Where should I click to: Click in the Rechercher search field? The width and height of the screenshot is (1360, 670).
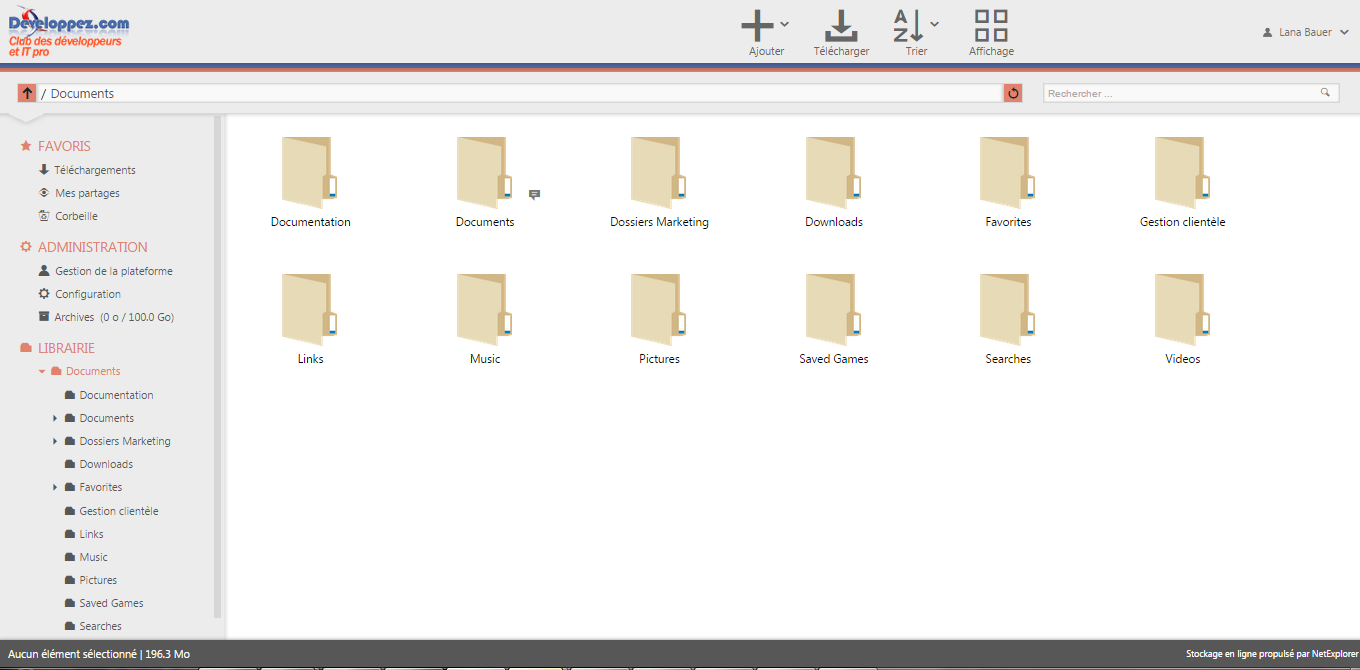click(x=1180, y=93)
